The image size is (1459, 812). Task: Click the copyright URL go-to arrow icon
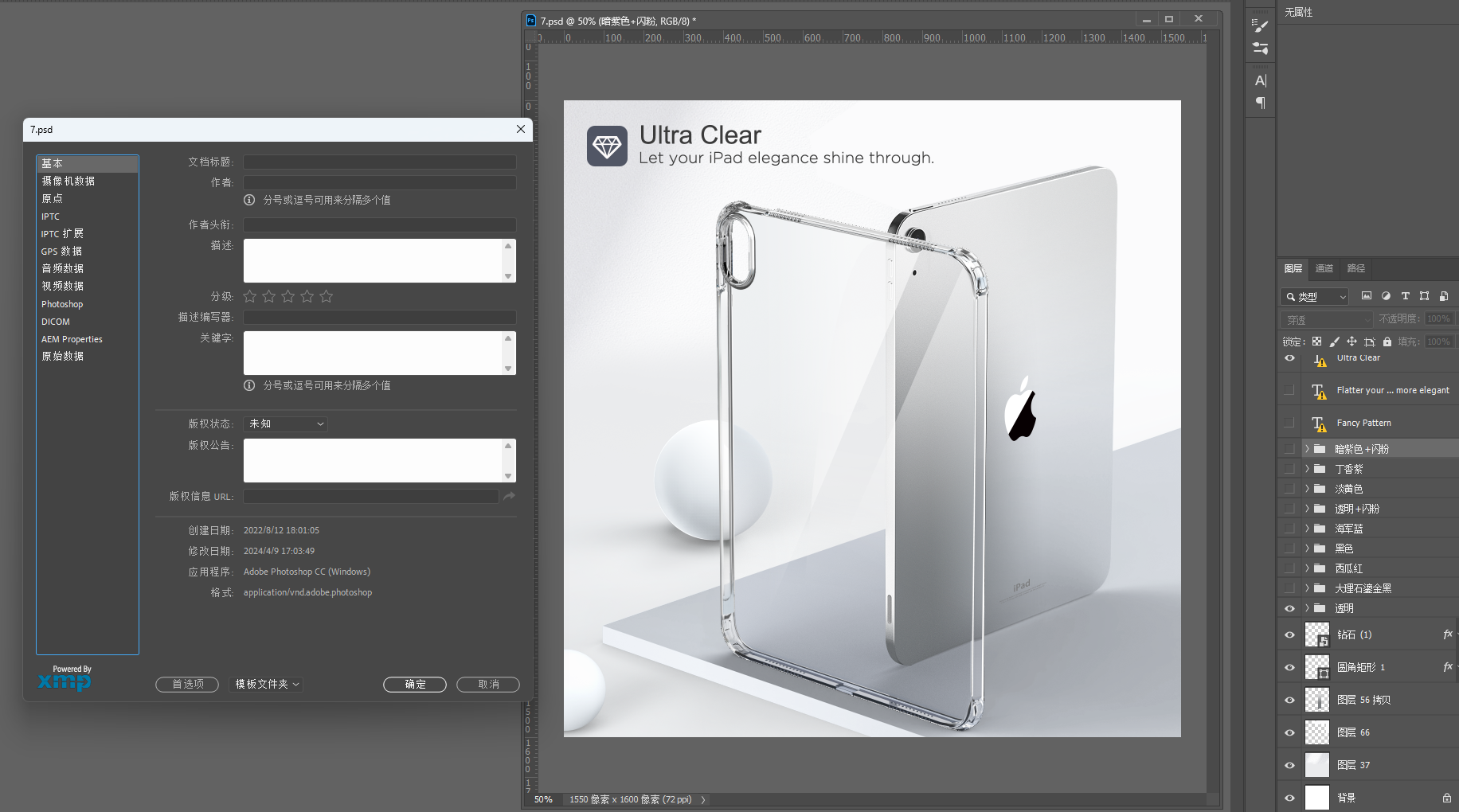tap(509, 496)
